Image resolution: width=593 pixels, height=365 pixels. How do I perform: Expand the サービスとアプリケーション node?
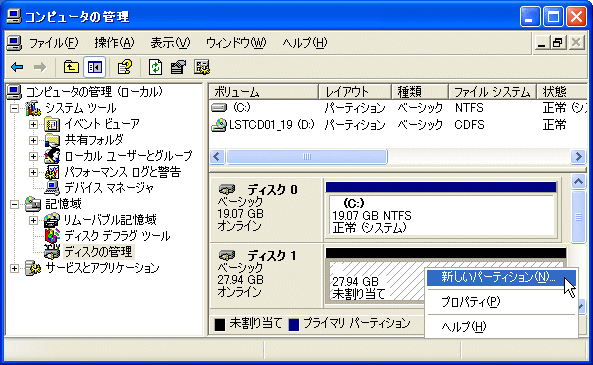click(14, 268)
